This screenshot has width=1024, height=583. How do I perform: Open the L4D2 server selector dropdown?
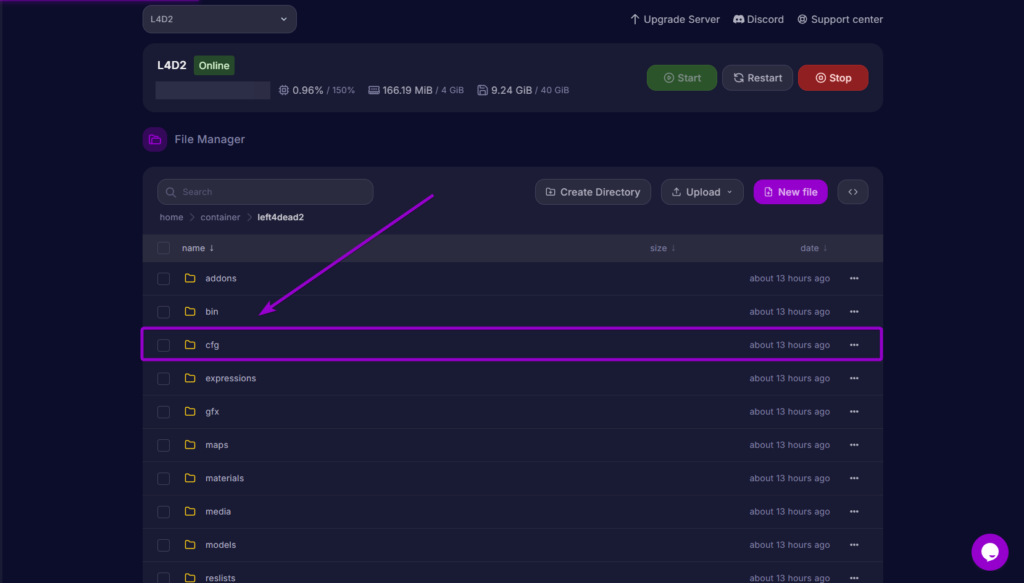point(219,19)
